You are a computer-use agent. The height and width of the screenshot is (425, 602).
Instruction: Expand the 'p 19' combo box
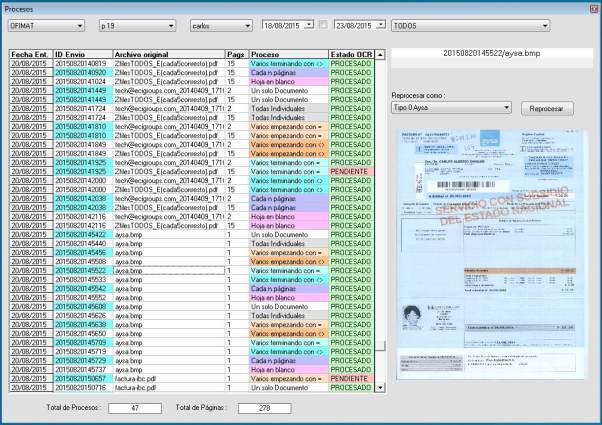coord(171,24)
